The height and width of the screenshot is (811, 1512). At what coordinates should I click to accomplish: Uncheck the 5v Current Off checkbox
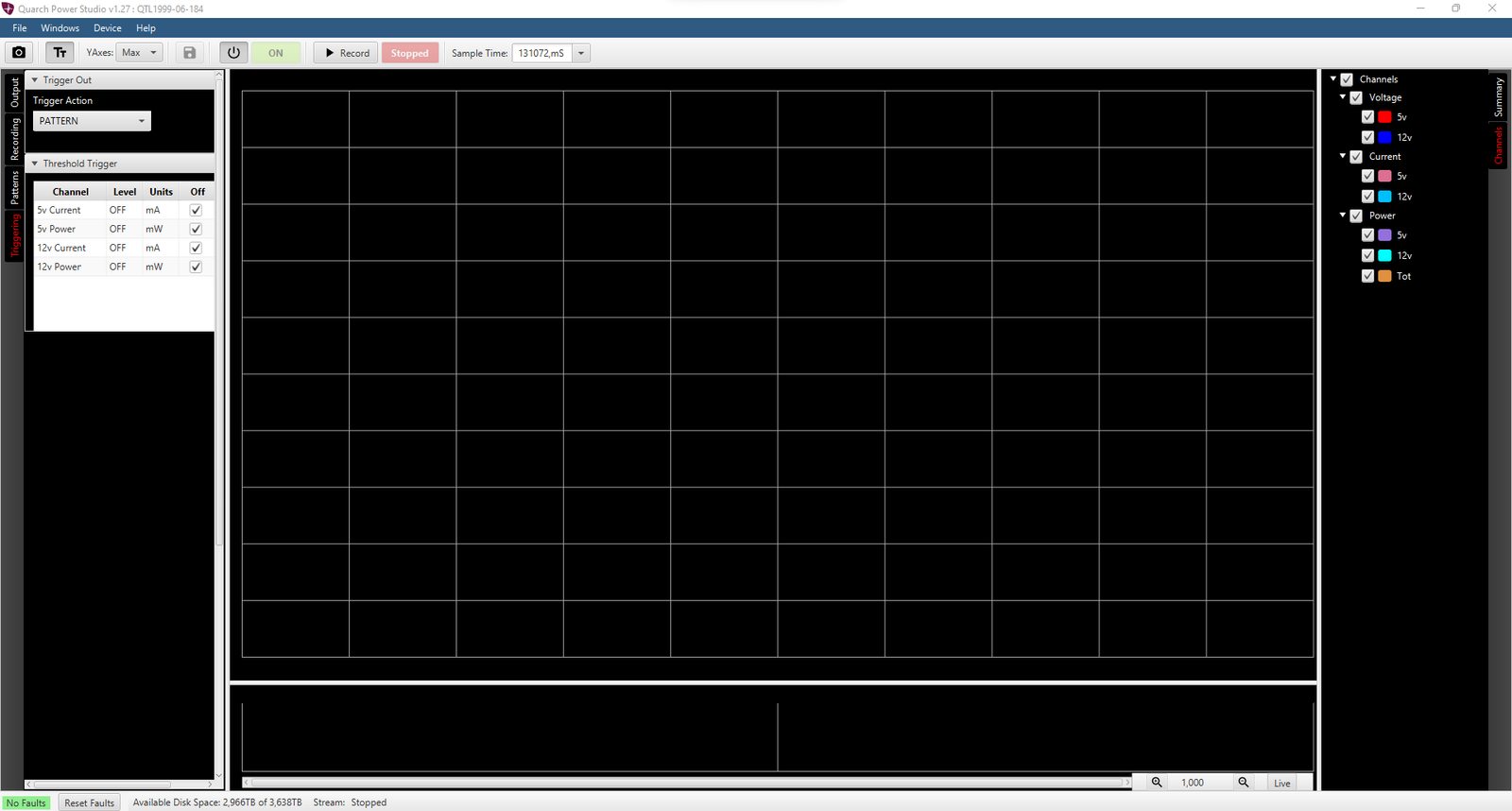coord(196,211)
